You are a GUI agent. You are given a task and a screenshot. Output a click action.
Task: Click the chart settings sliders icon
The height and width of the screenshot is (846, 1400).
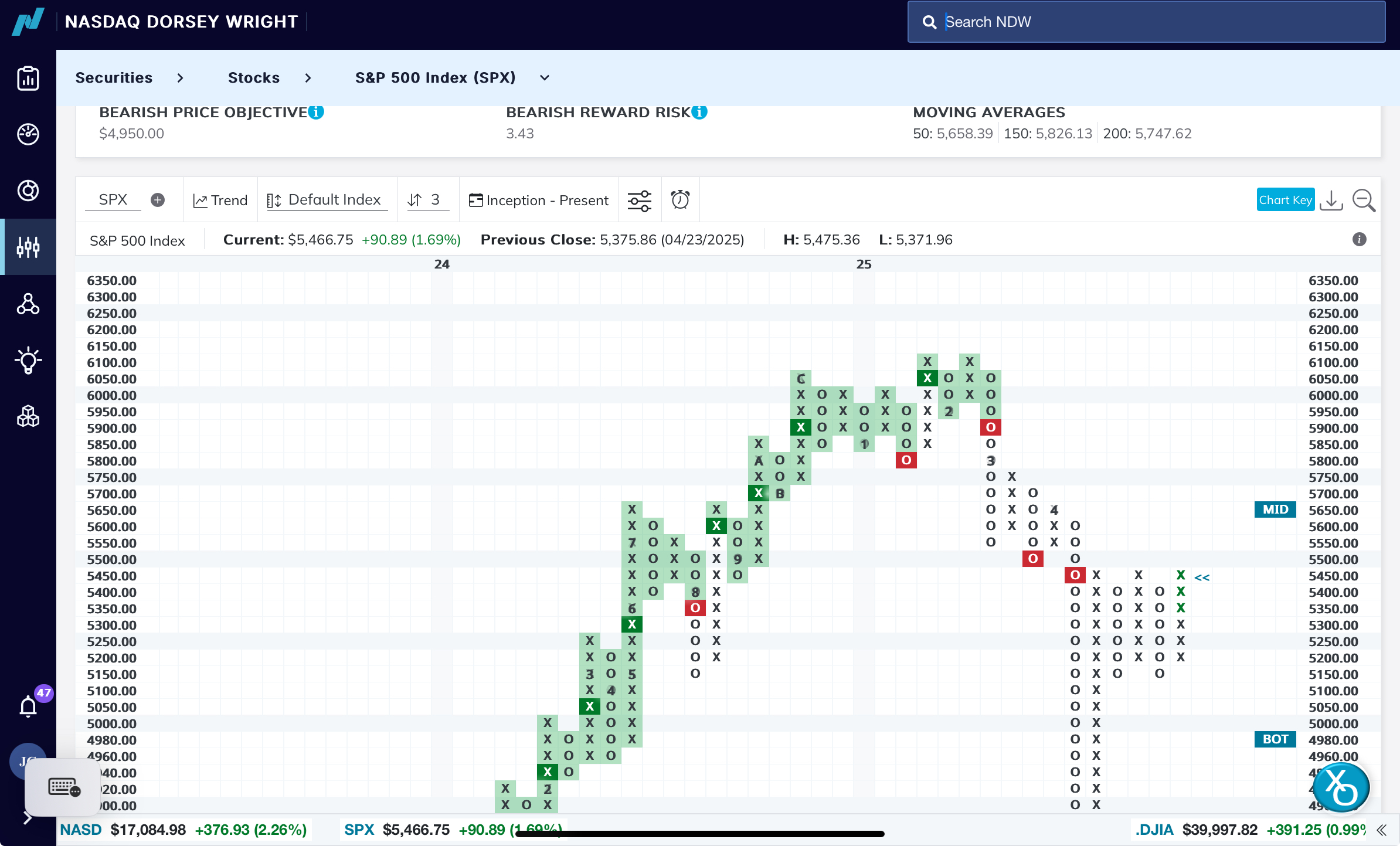point(639,201)
